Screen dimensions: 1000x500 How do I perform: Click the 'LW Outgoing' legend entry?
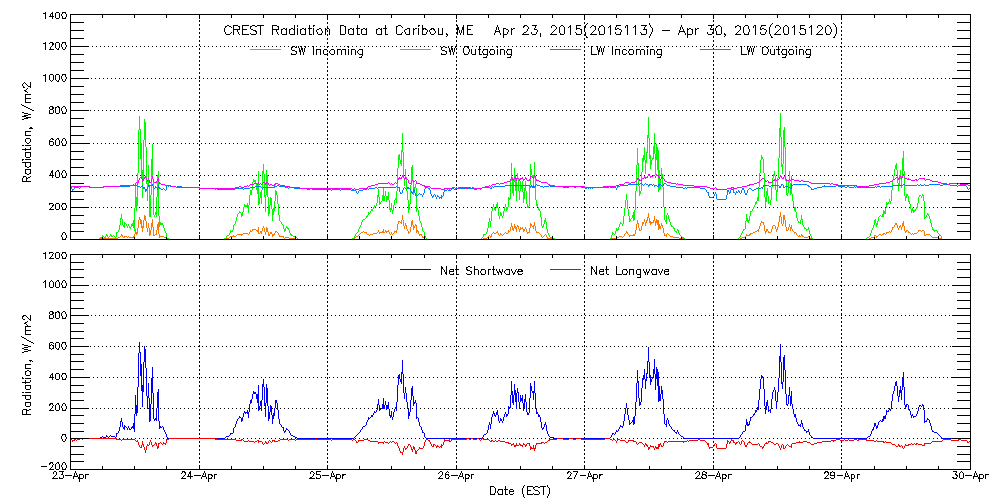[775, 51]
